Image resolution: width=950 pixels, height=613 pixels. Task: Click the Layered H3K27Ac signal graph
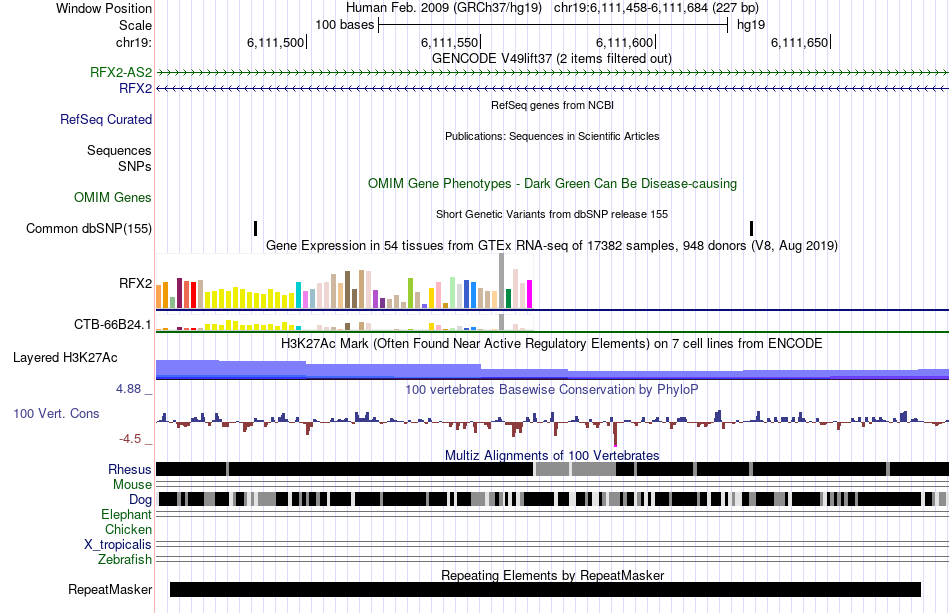552,369
